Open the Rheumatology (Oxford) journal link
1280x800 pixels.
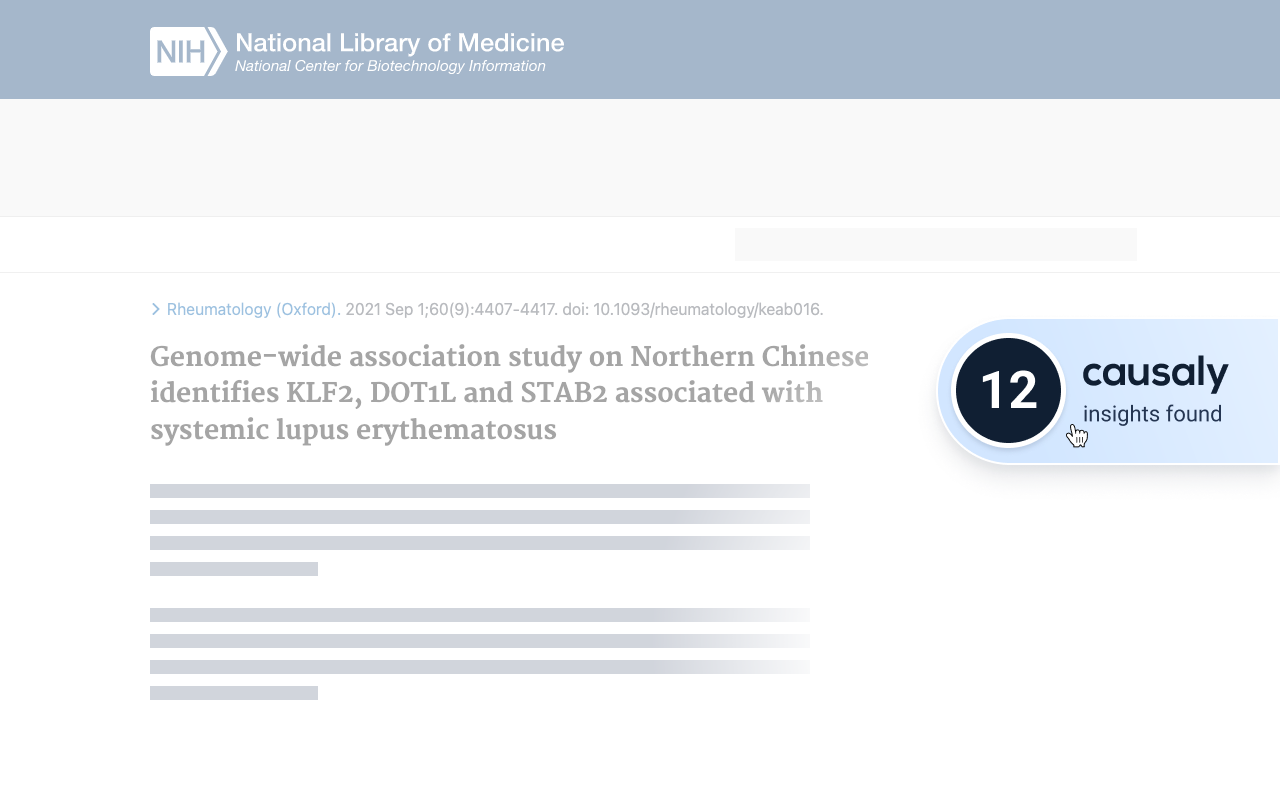(251, 310)
